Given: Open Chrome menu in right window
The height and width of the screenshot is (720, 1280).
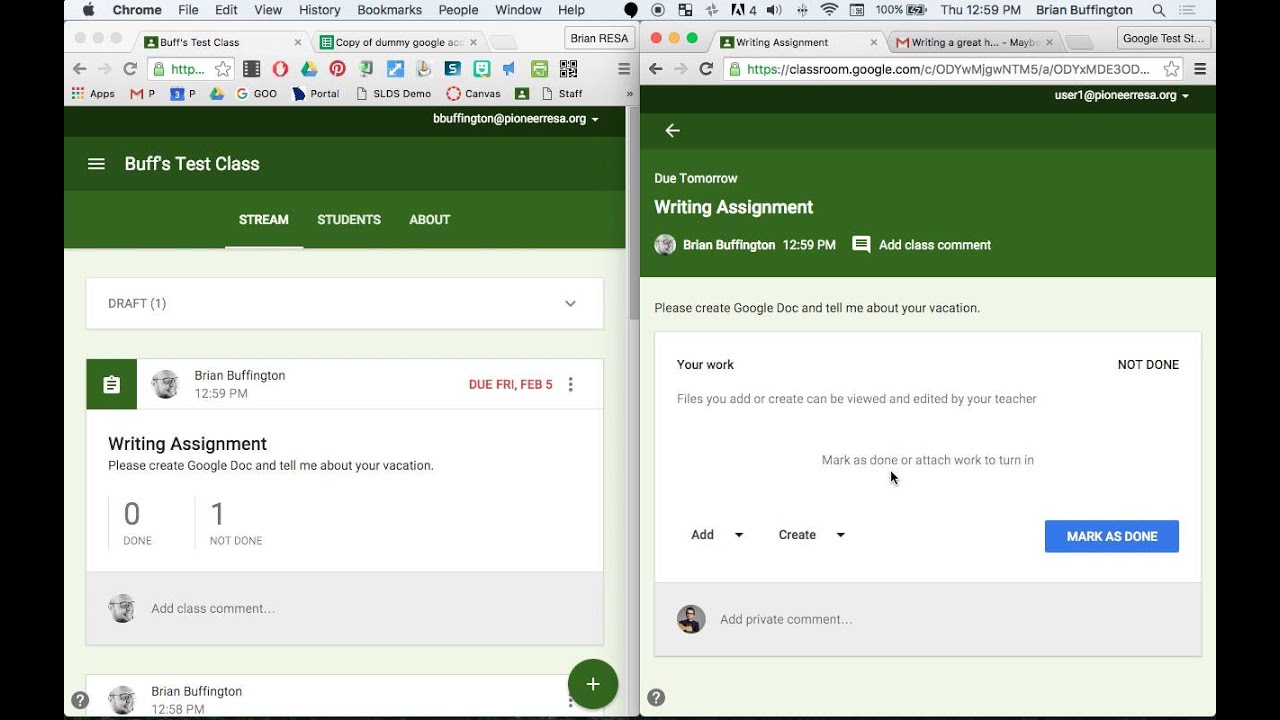Looking at the screenshot, I should pos(1200,69).
